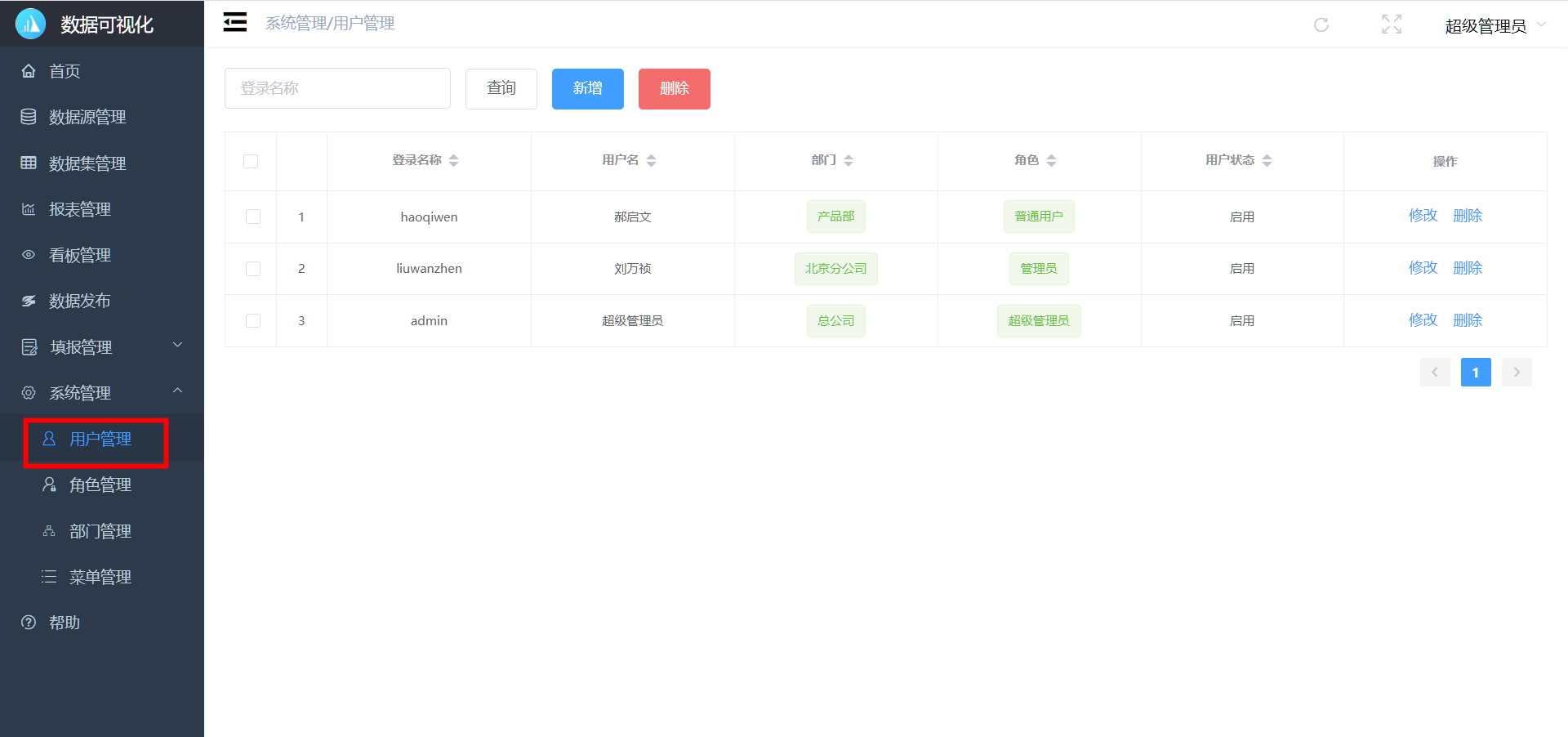
Task: Click the 普通用户 role tag
Action: coord(1039,217)
